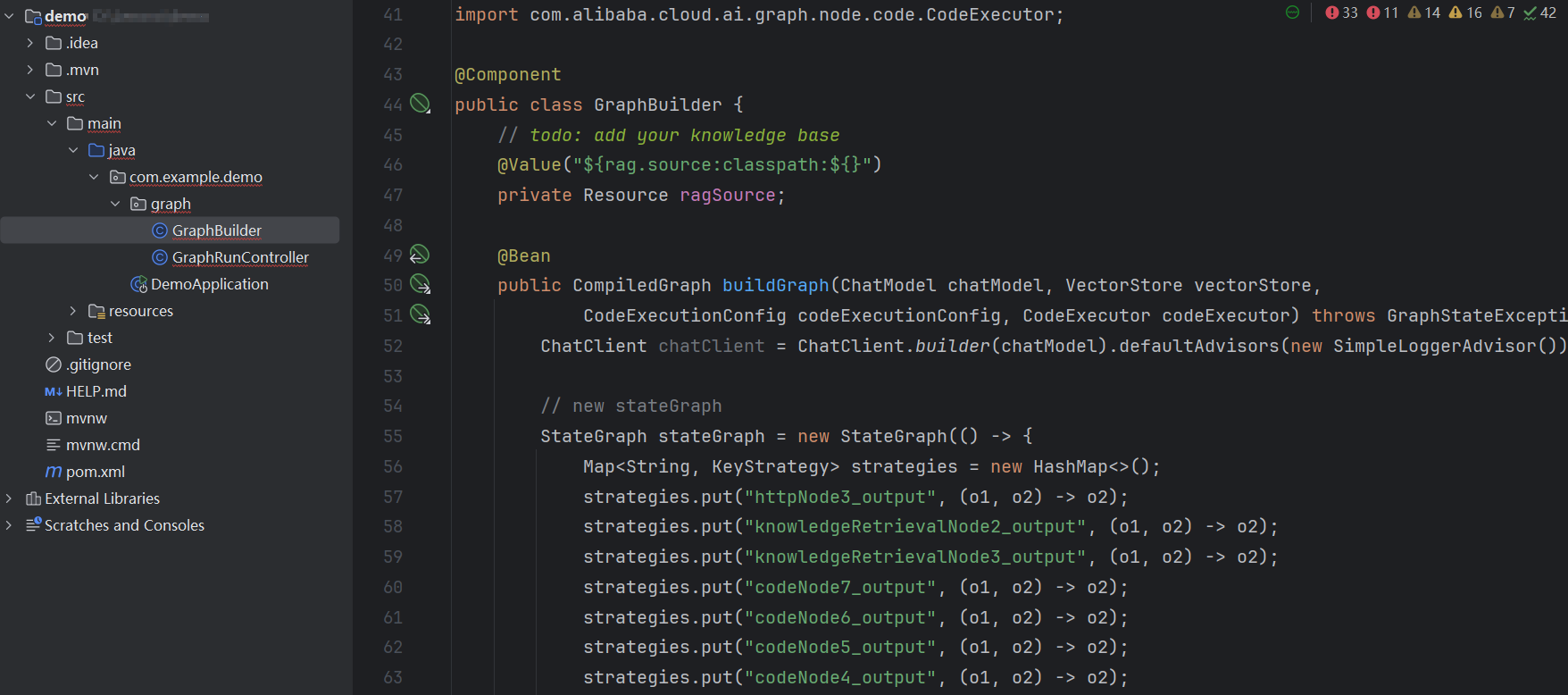Expand the .mvn folder chevron

(30, 70)
